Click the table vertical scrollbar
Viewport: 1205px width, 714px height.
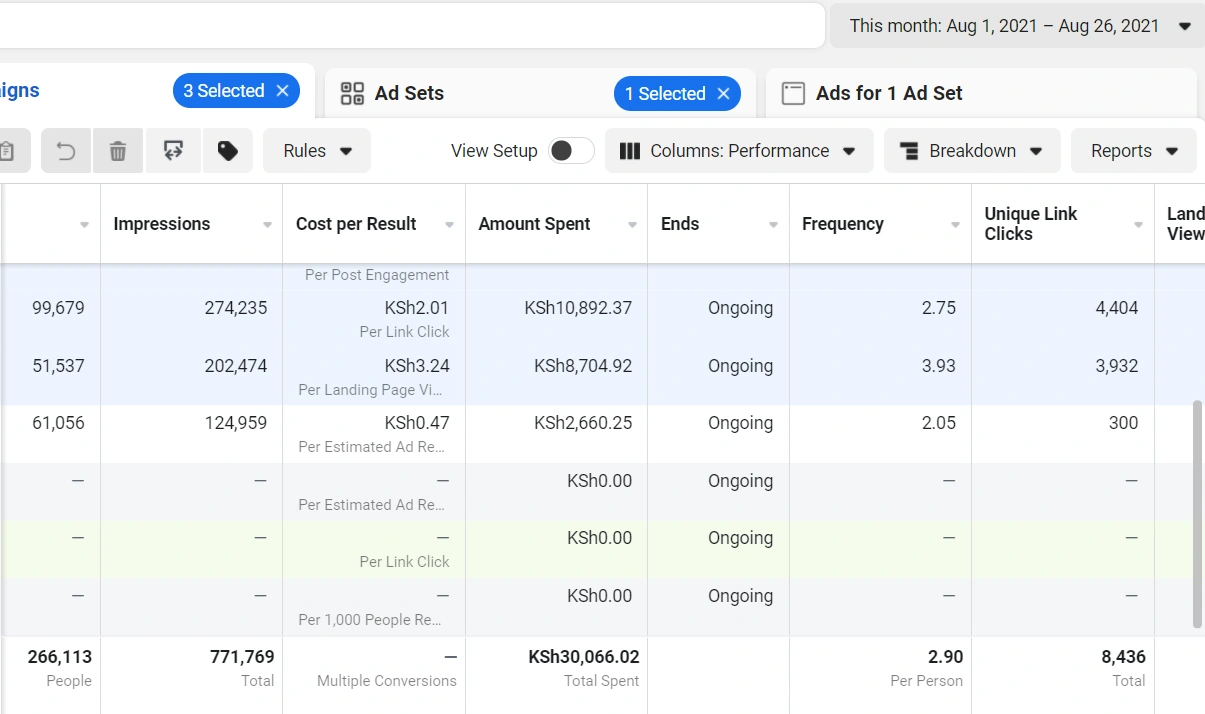click(1197, 515)
